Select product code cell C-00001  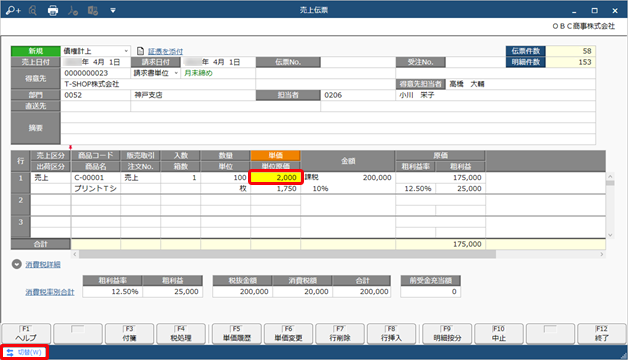click(96, 177)
